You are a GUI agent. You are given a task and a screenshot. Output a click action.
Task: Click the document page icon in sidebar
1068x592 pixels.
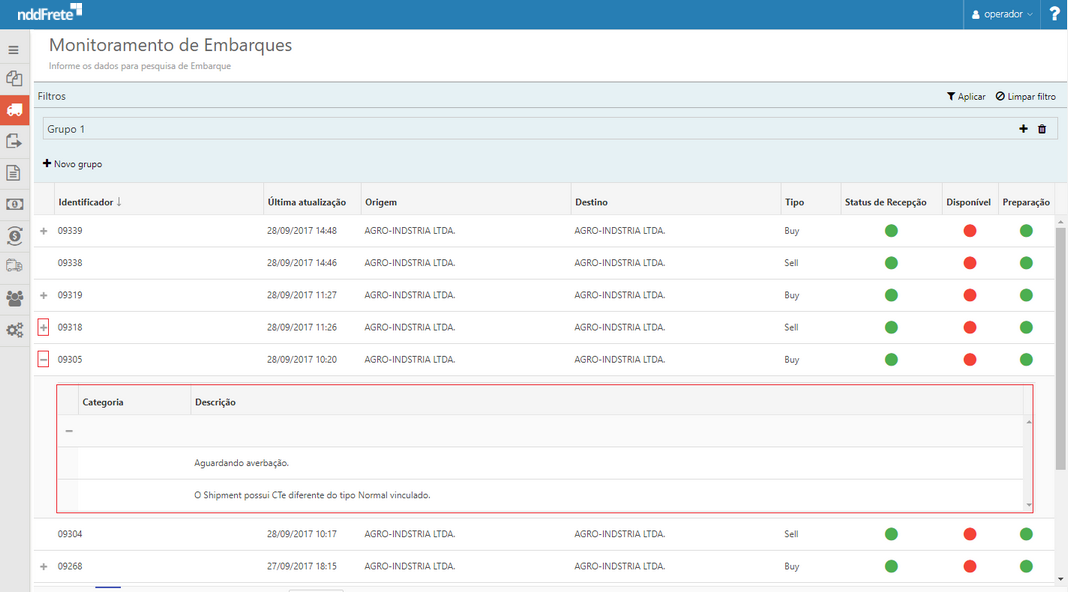(x=14, y=173)
